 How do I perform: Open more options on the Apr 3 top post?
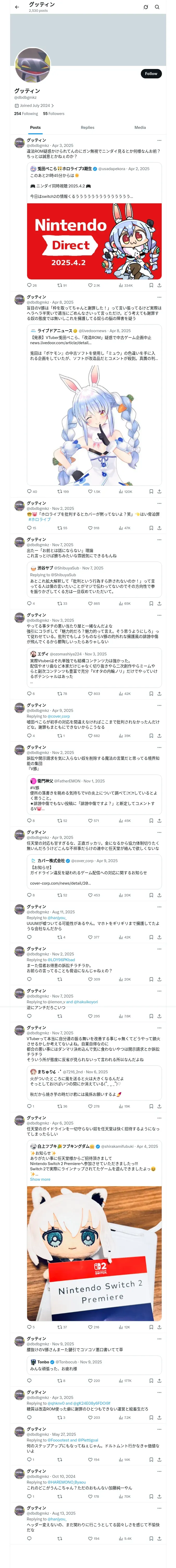click(x=159, y=141)
